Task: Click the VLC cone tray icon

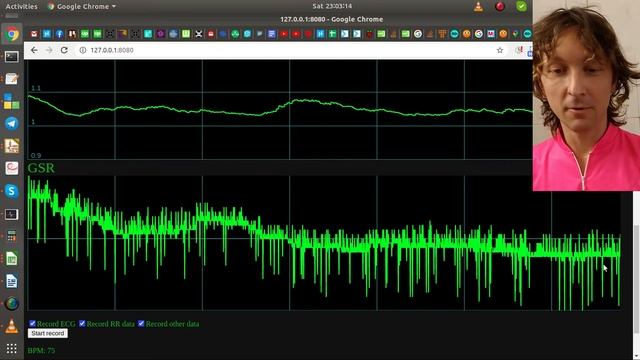Action: (478, 7)
